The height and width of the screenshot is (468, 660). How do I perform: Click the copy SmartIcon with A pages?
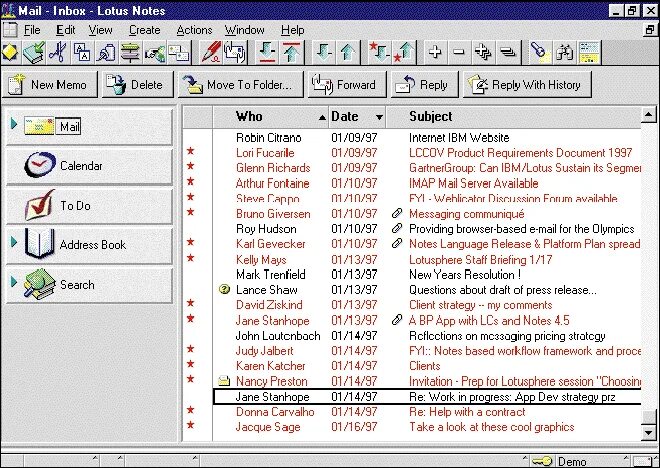[82, 53]
